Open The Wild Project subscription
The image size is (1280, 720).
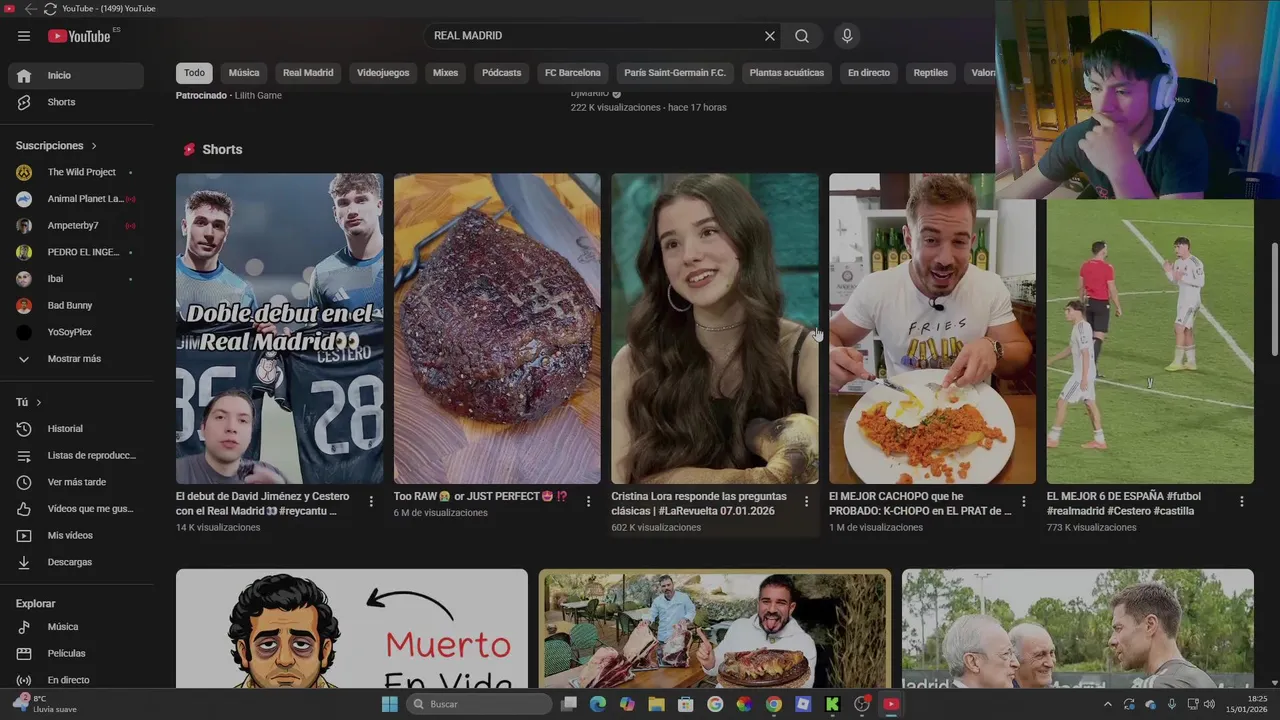[76, 172]
